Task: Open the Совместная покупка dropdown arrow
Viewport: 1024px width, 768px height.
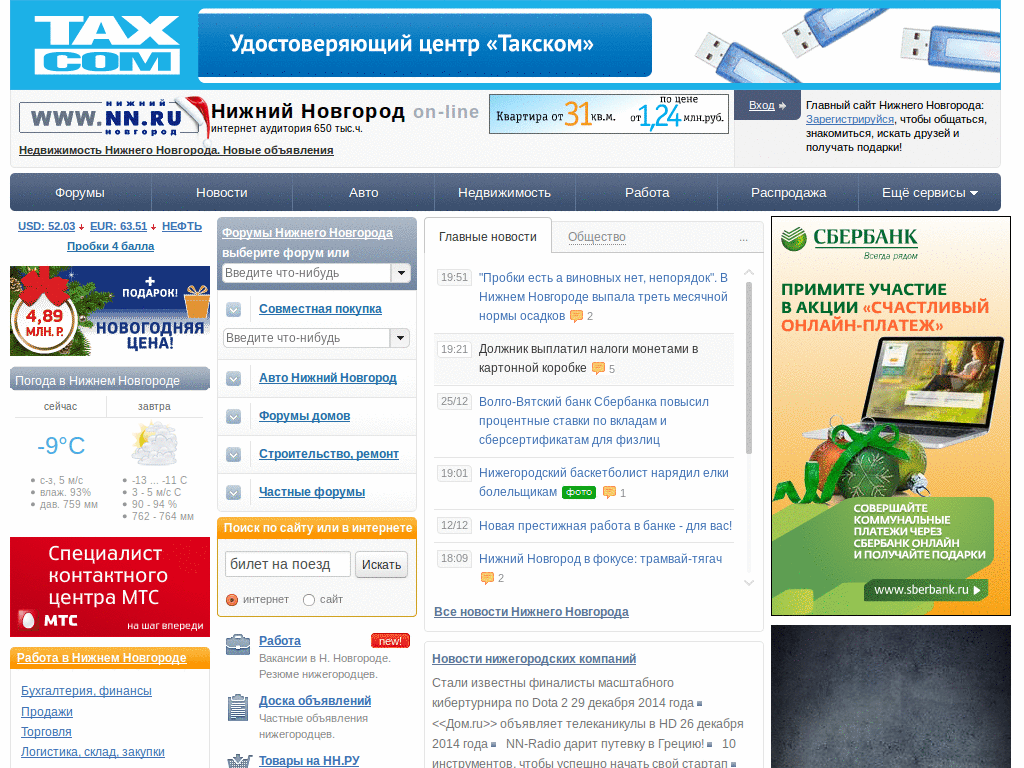Action: pyautogui.click(x=400, y=338)
